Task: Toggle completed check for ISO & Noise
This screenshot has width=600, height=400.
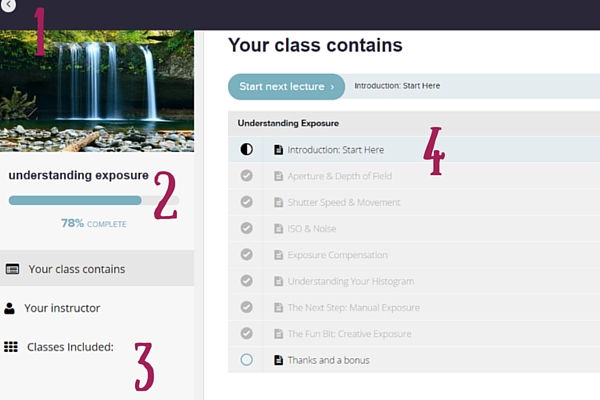Action: [246, 228]
